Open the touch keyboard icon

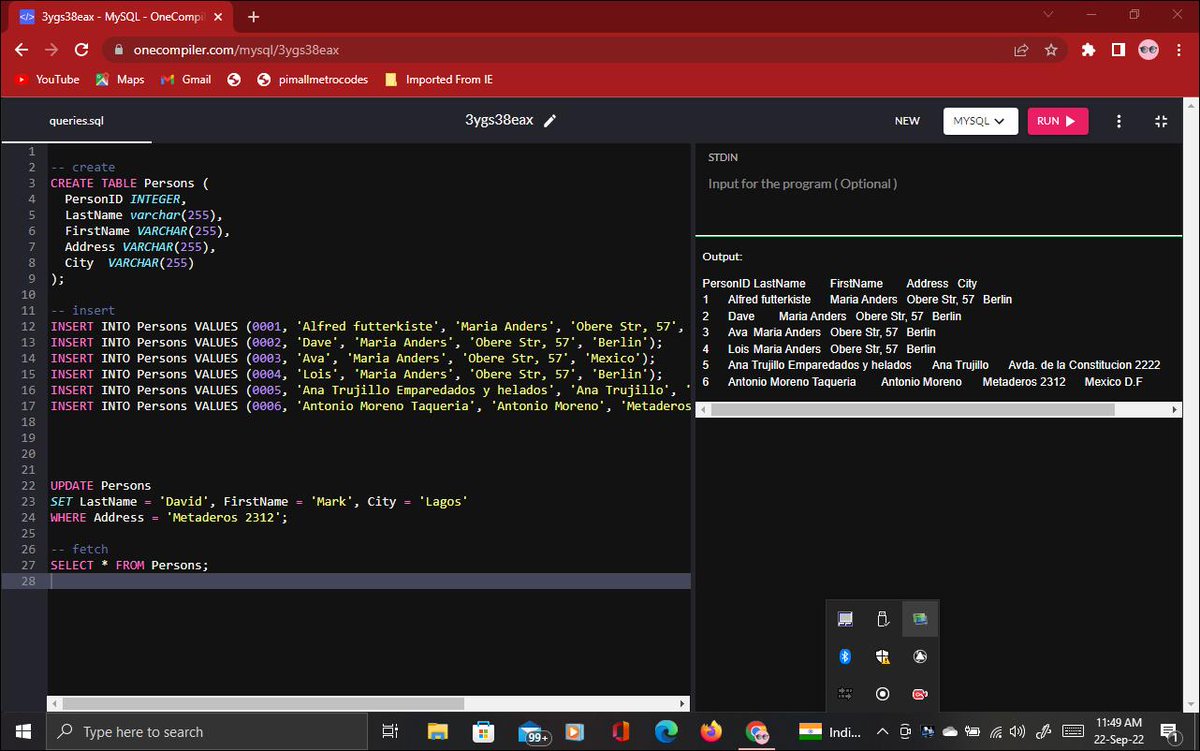(1073, 732)
